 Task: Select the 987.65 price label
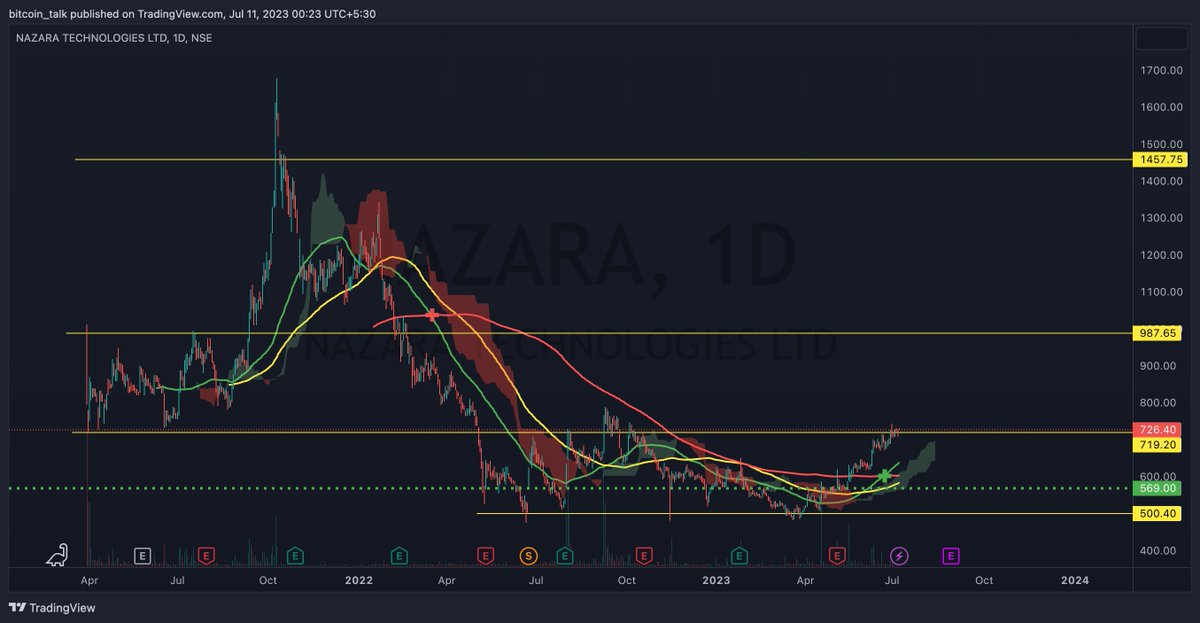pos(1157,333)
